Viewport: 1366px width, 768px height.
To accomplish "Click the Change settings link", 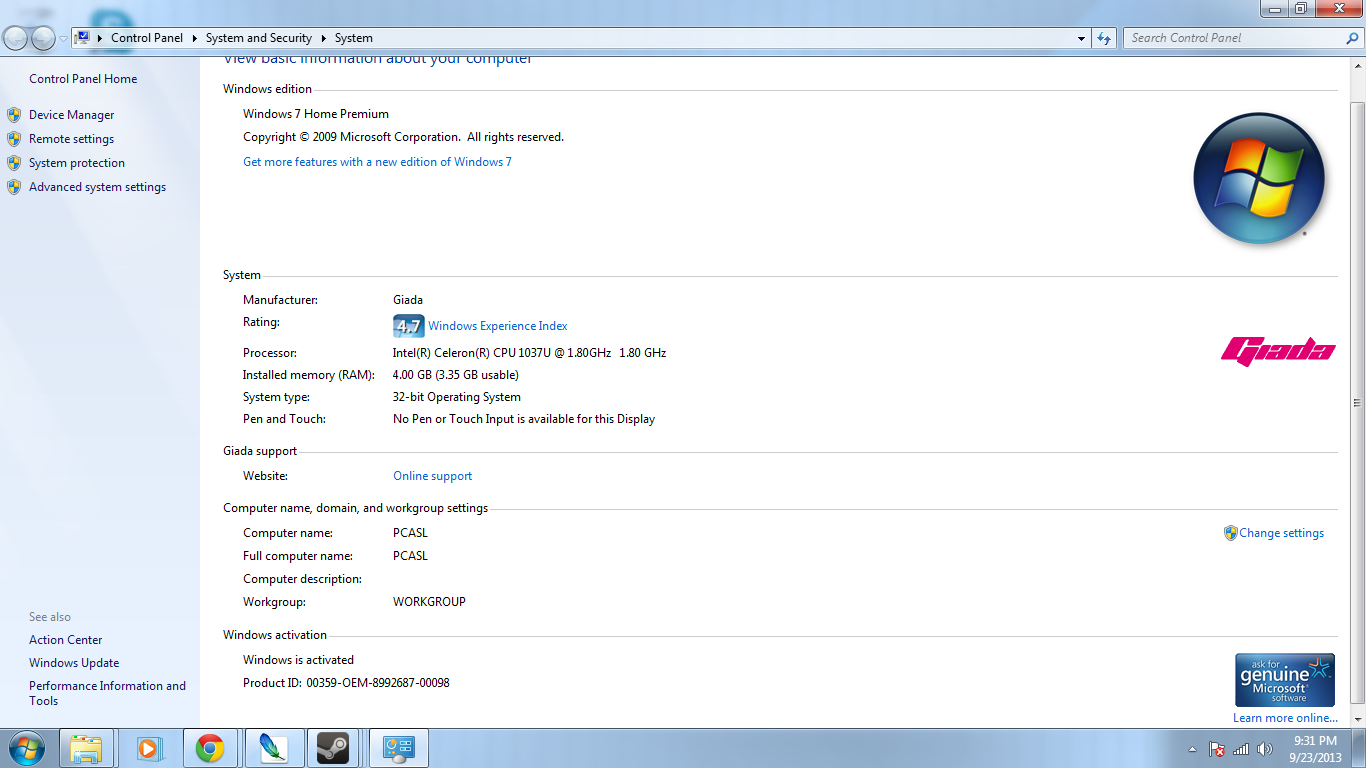I will point(1281,533).
